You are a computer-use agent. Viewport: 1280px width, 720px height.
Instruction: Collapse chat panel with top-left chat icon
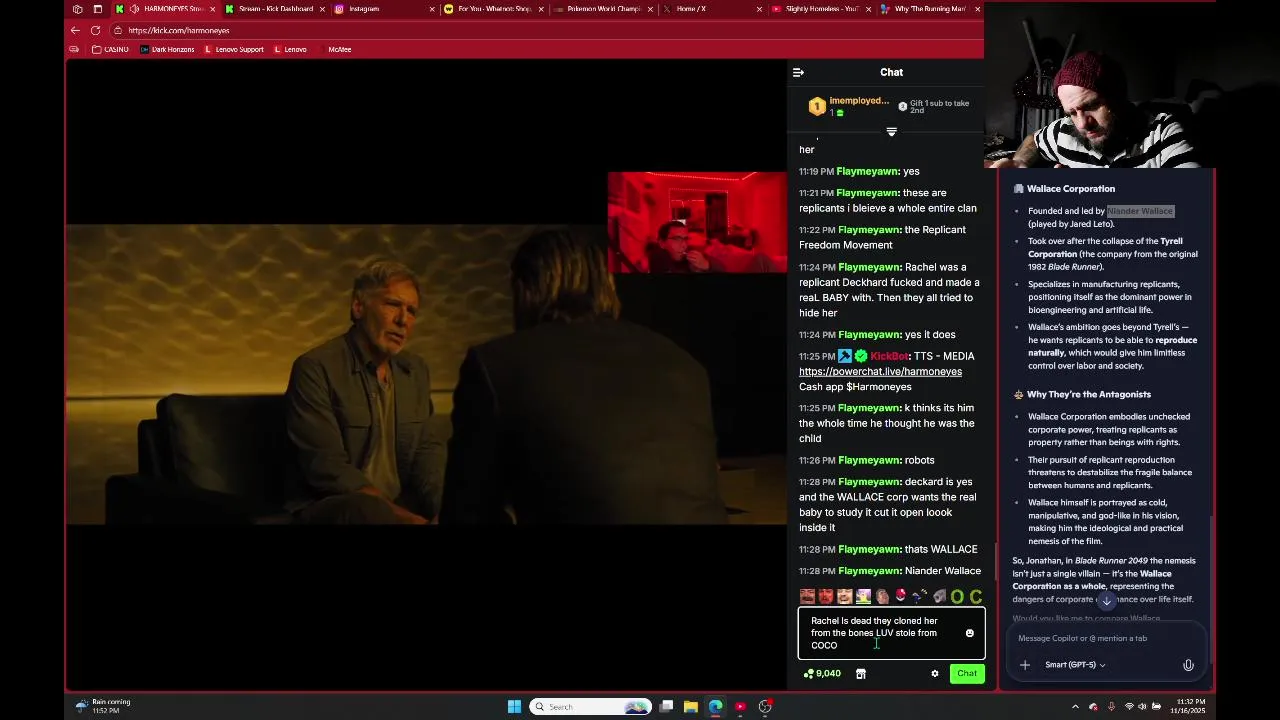click(x=798, y=72)
